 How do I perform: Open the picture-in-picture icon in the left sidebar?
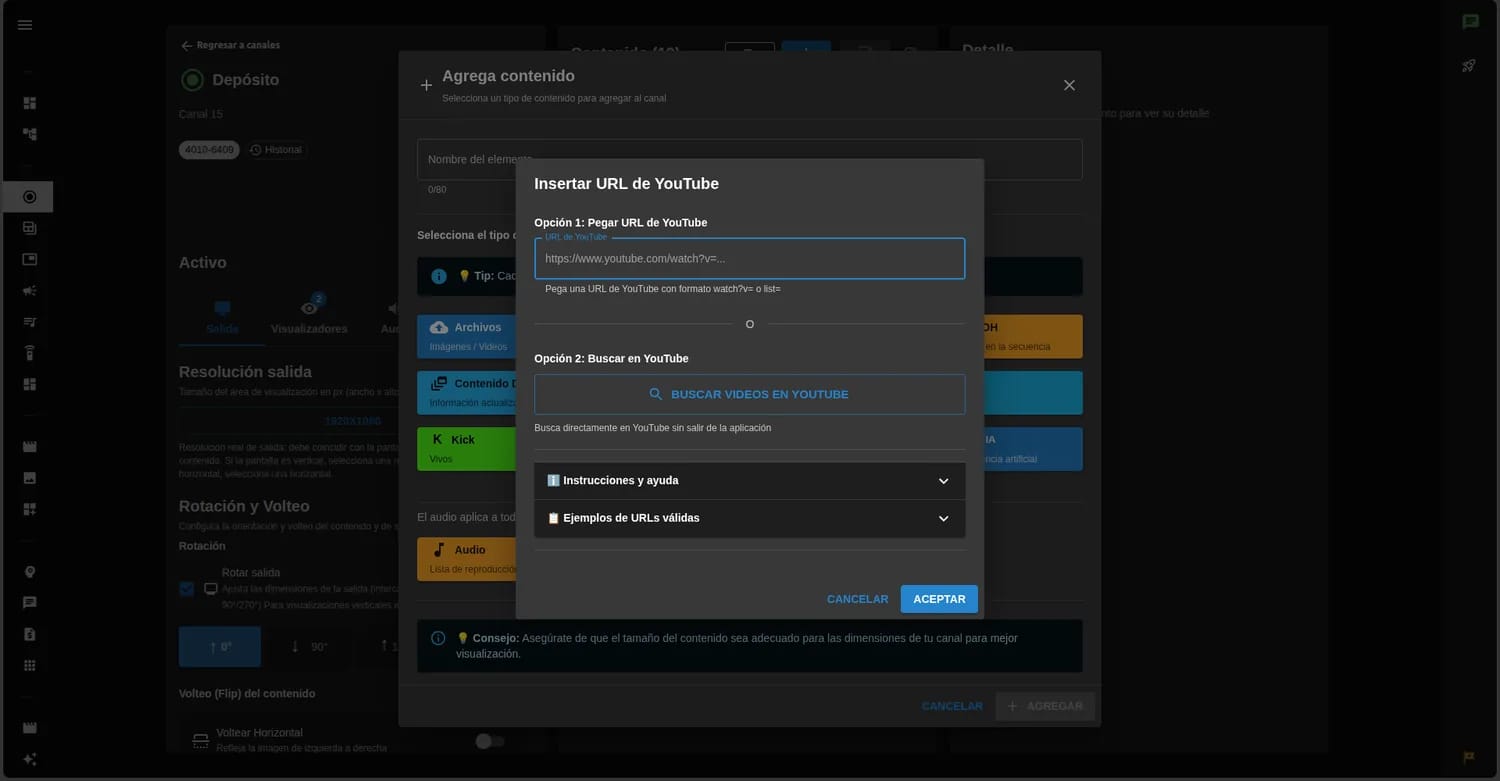click(x=29, y=259)
